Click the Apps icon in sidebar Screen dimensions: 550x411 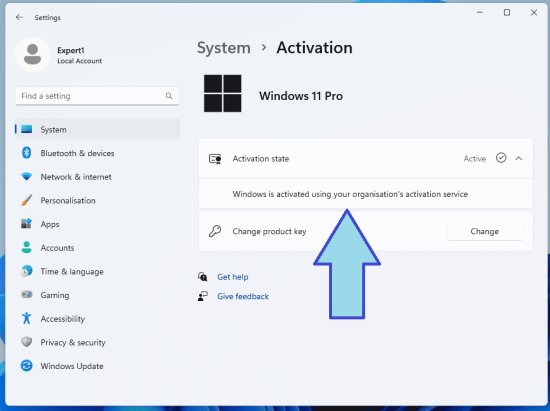pos(26,224)
